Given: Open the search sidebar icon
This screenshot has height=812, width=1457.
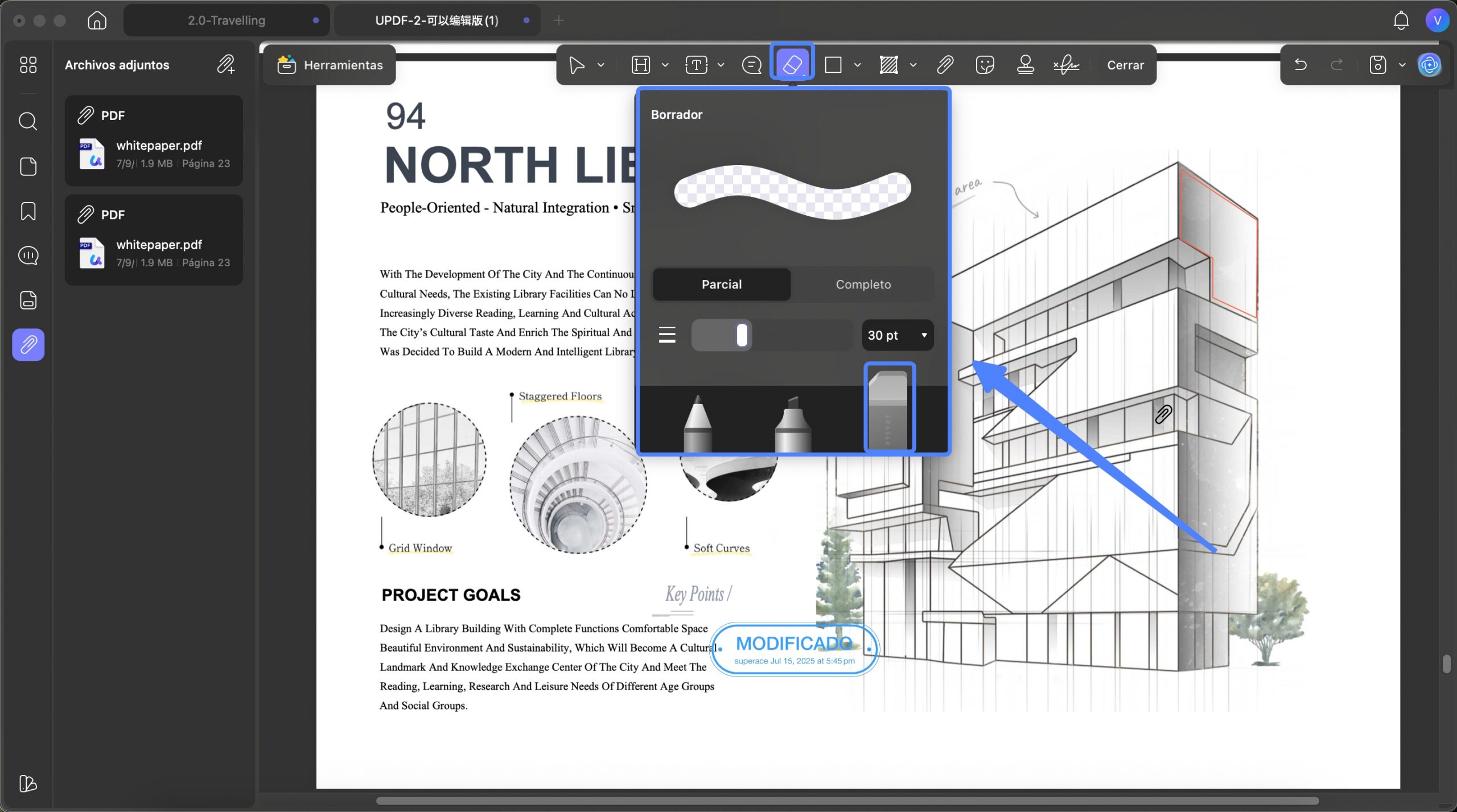Looking at the screenshot, I should tap(28, 121).
